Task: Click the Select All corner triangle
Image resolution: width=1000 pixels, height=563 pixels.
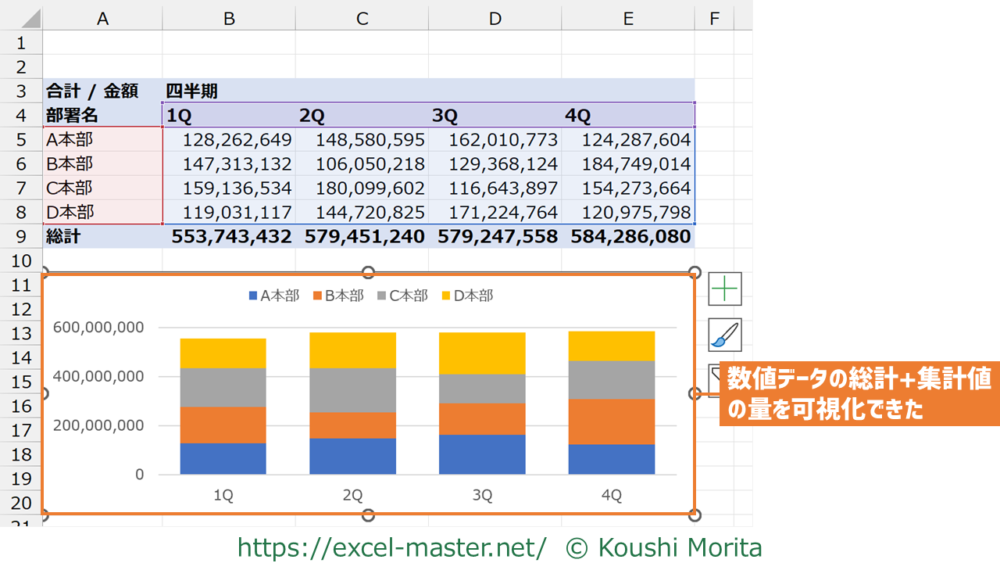Action: (x=21, y=19)
